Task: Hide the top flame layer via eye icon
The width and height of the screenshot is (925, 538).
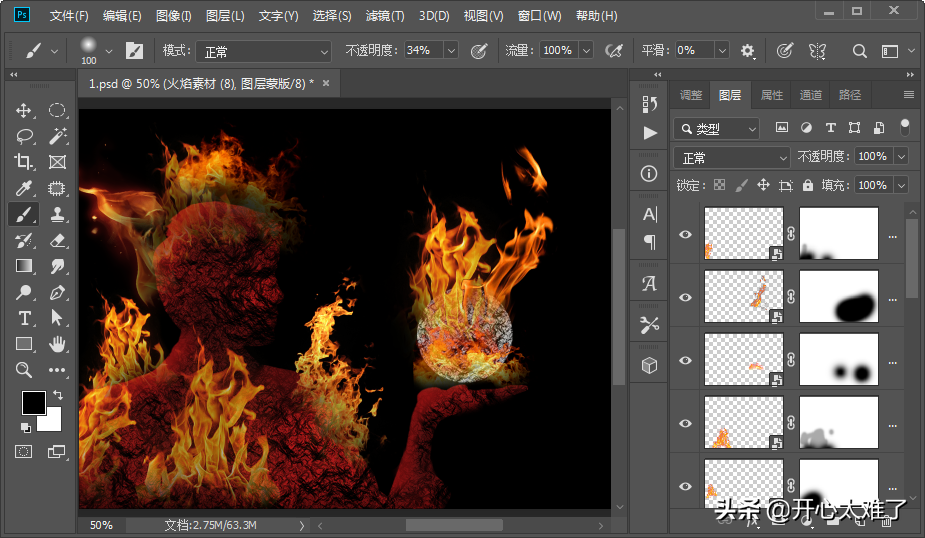Action: pos(685,234)
